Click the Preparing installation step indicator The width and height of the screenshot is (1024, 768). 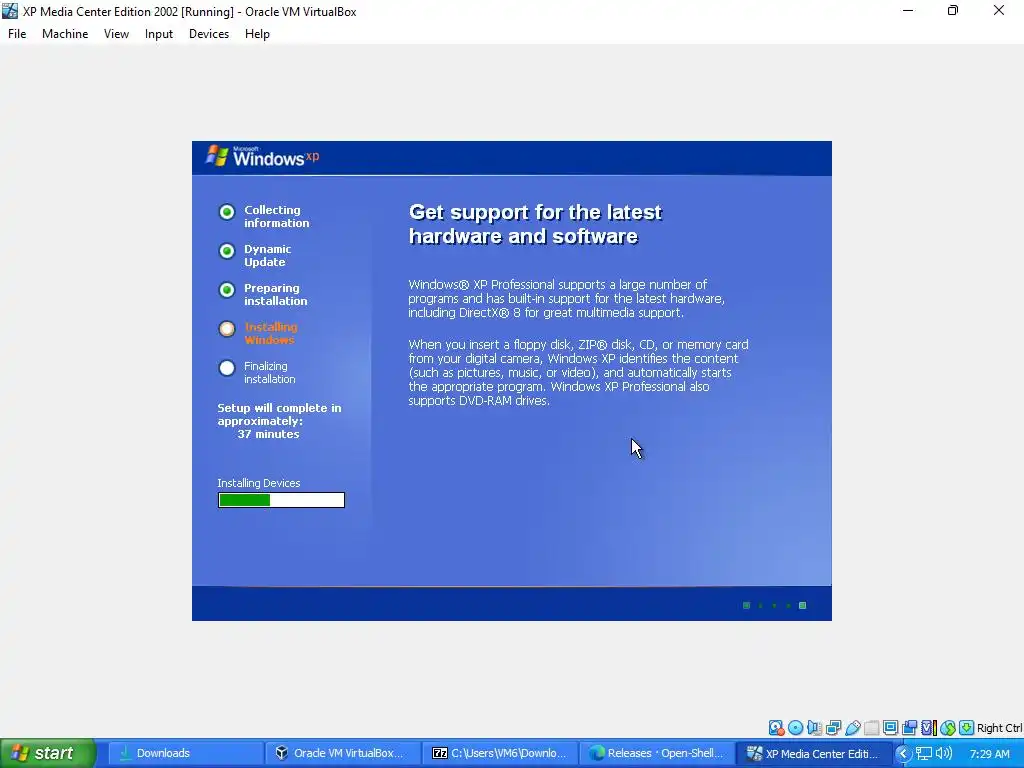[x=227, y=290]
